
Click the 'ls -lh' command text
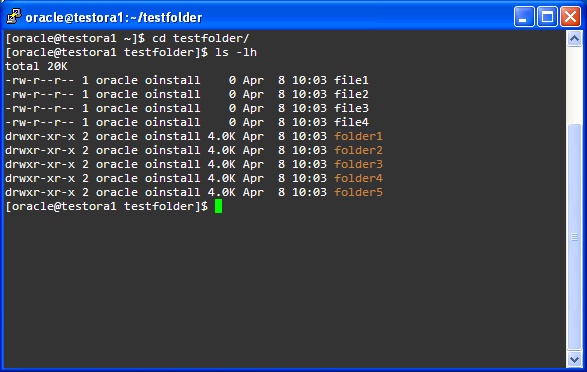(236, 52)
